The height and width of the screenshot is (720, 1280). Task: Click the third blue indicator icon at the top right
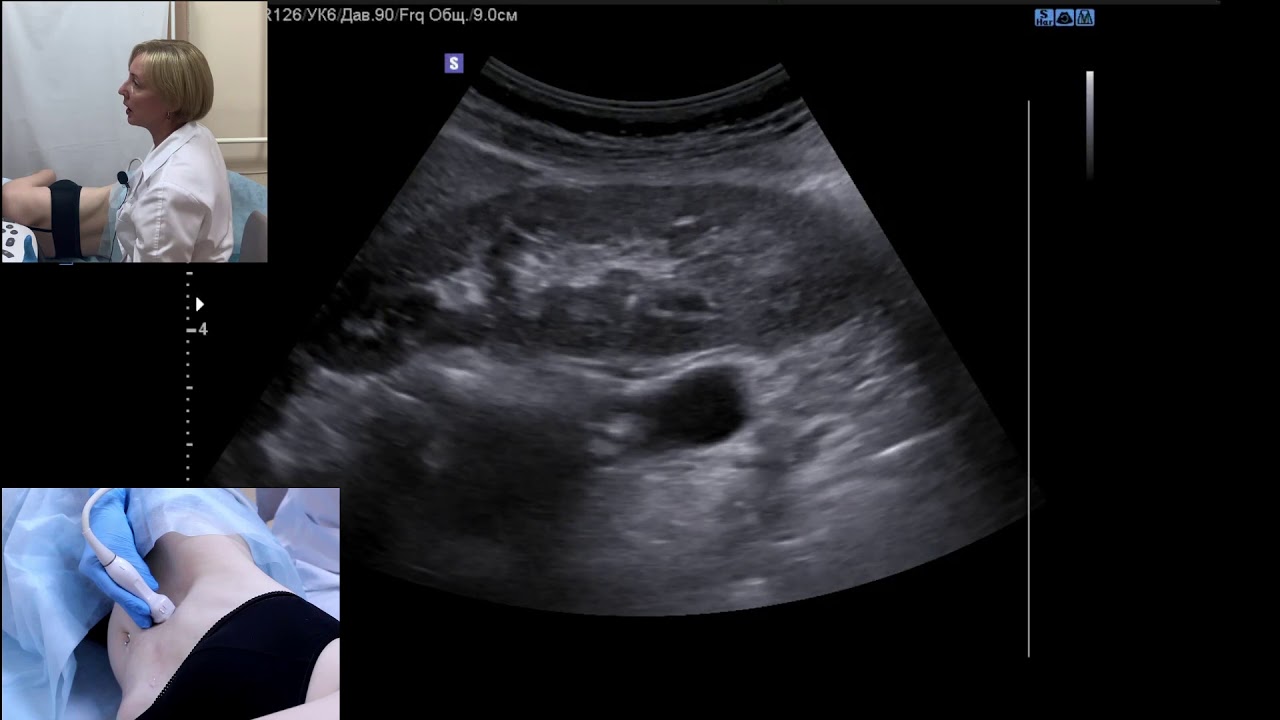(1085, 17)
